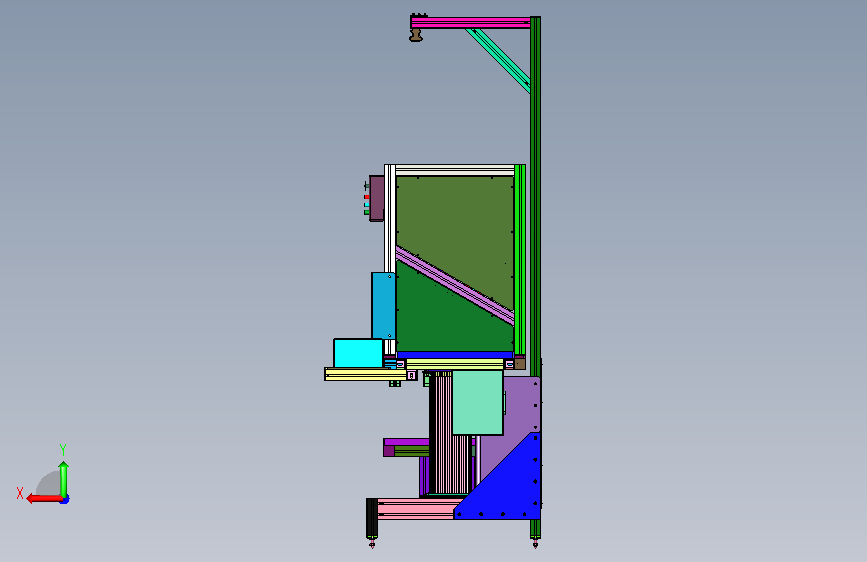This screenshot has width=867, height=562.
Task: Select the yellow horizontal rail on the left
Action: (x=365, y=374)
